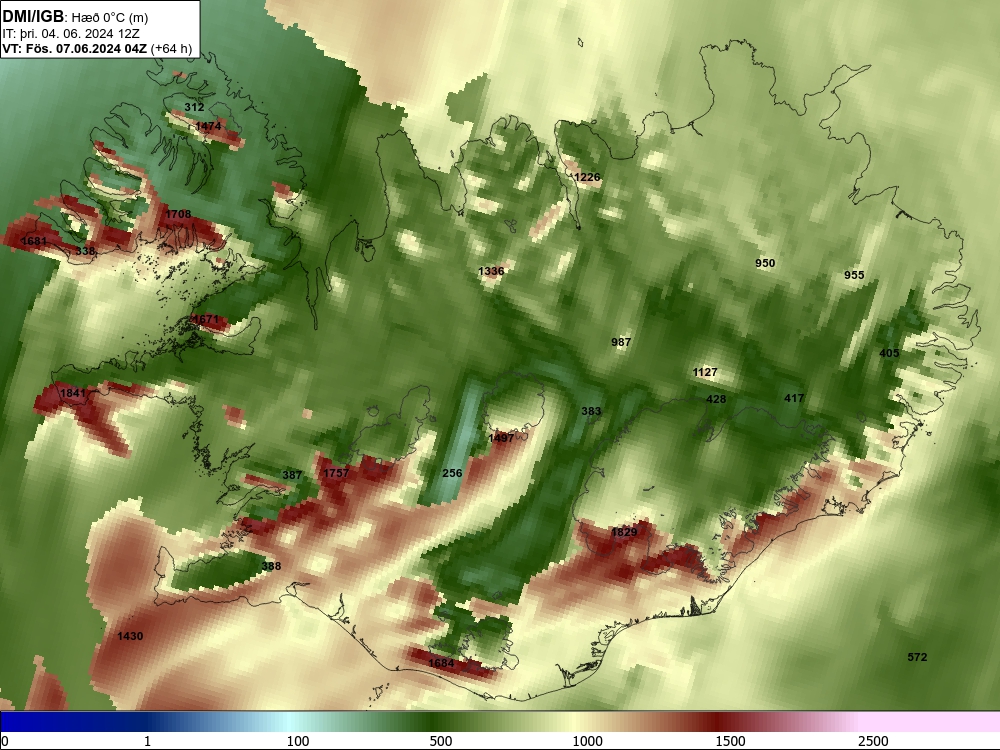Click the '1' tick on the color scale
1000x750 pixels.
(147, 741)
